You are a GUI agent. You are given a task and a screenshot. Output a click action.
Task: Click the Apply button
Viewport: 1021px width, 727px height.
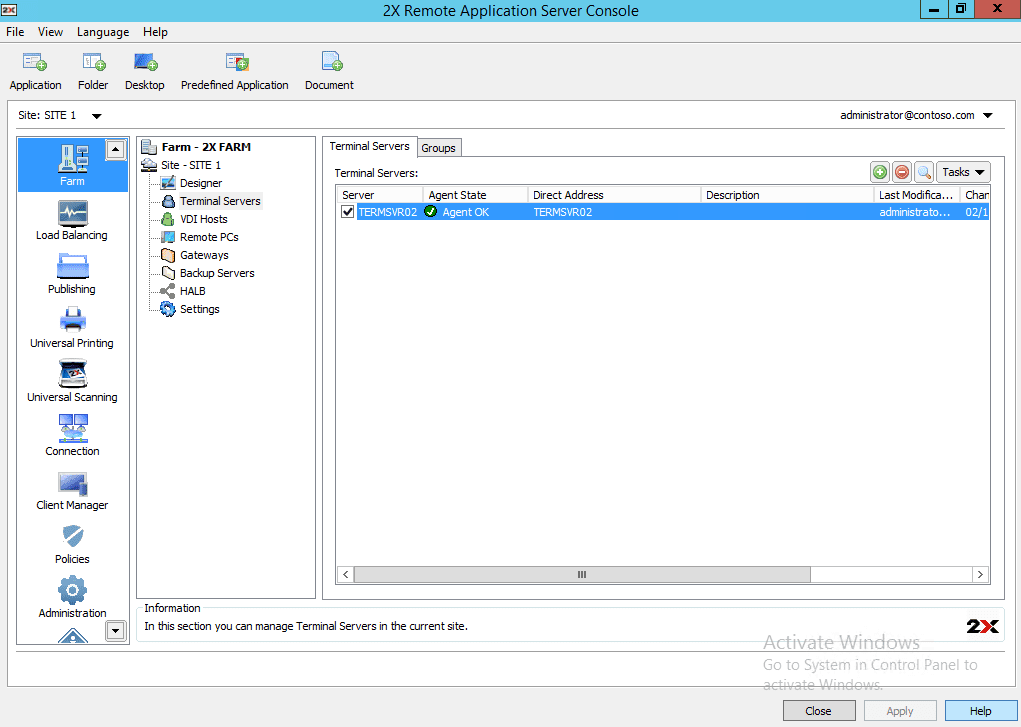click(900, 711)
